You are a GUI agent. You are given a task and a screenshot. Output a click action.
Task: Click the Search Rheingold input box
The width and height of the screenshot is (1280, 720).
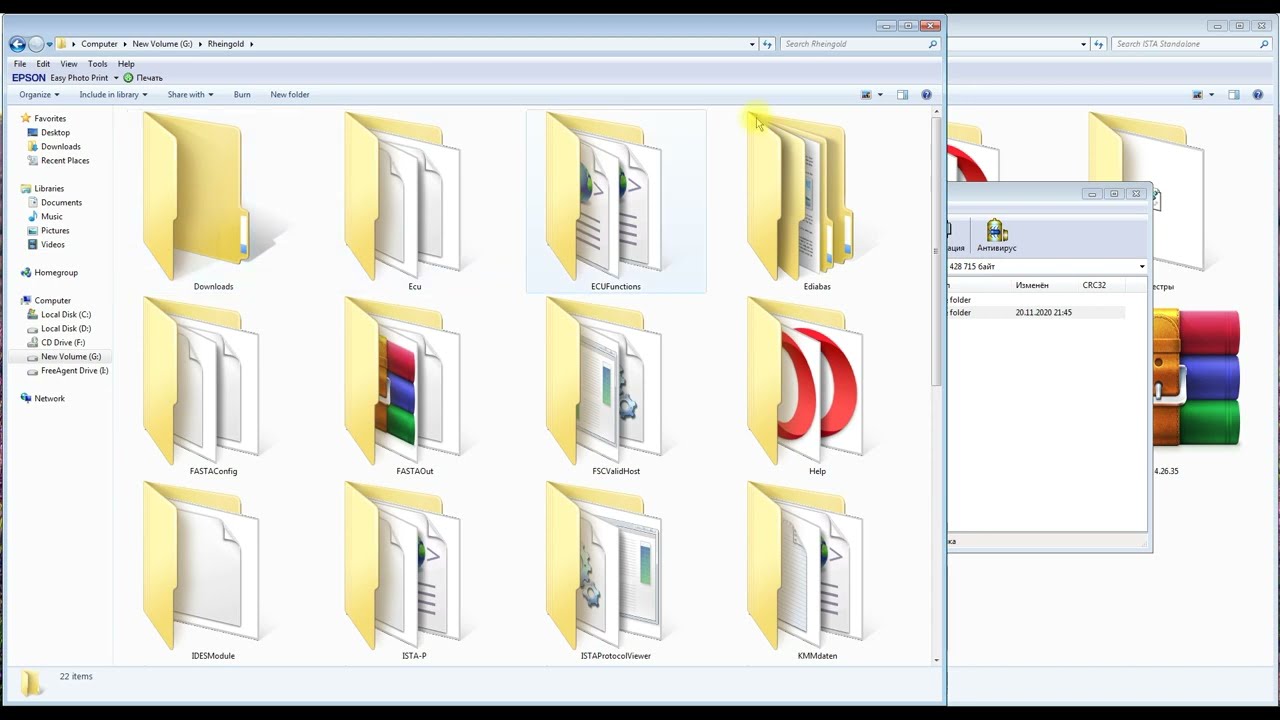pyautogui.click(x=858, y=44)
